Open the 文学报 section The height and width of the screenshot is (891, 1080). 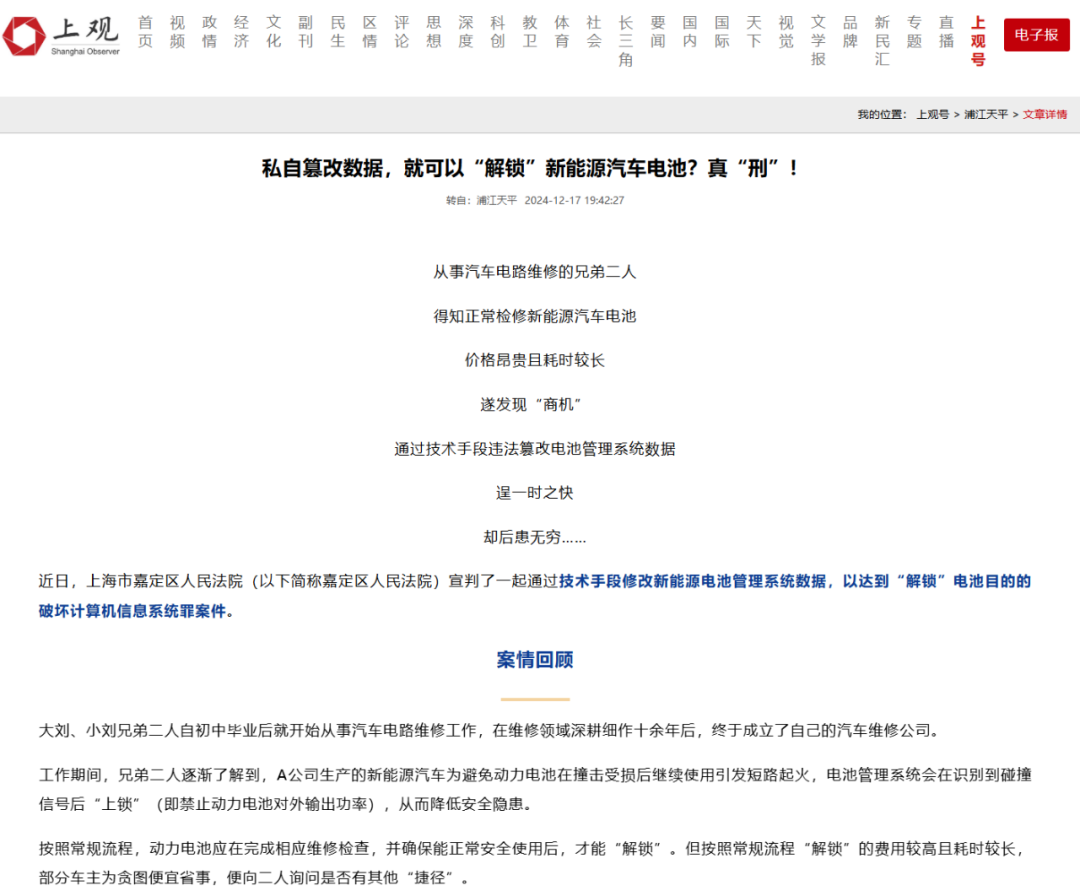818,41
